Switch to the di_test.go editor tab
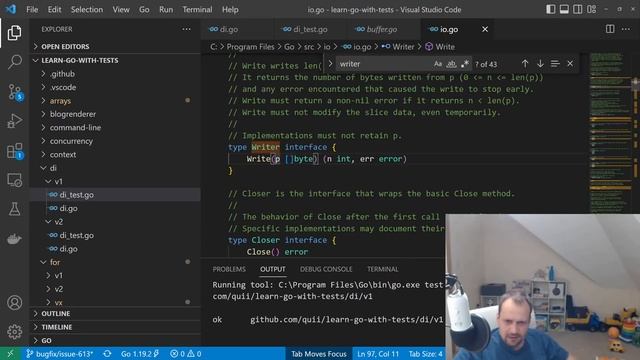Image resolution: width=640 pixels, height=360 pixels. click(310, 29)
